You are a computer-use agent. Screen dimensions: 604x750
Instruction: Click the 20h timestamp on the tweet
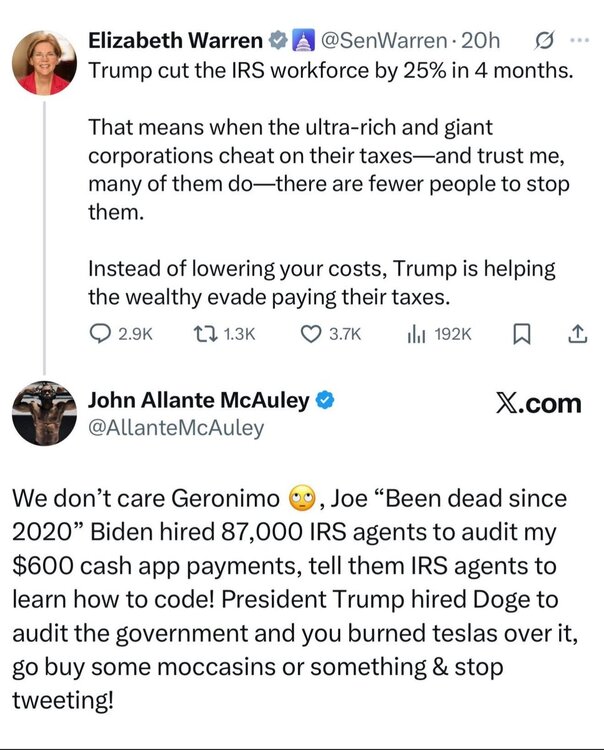pos(480,41)
